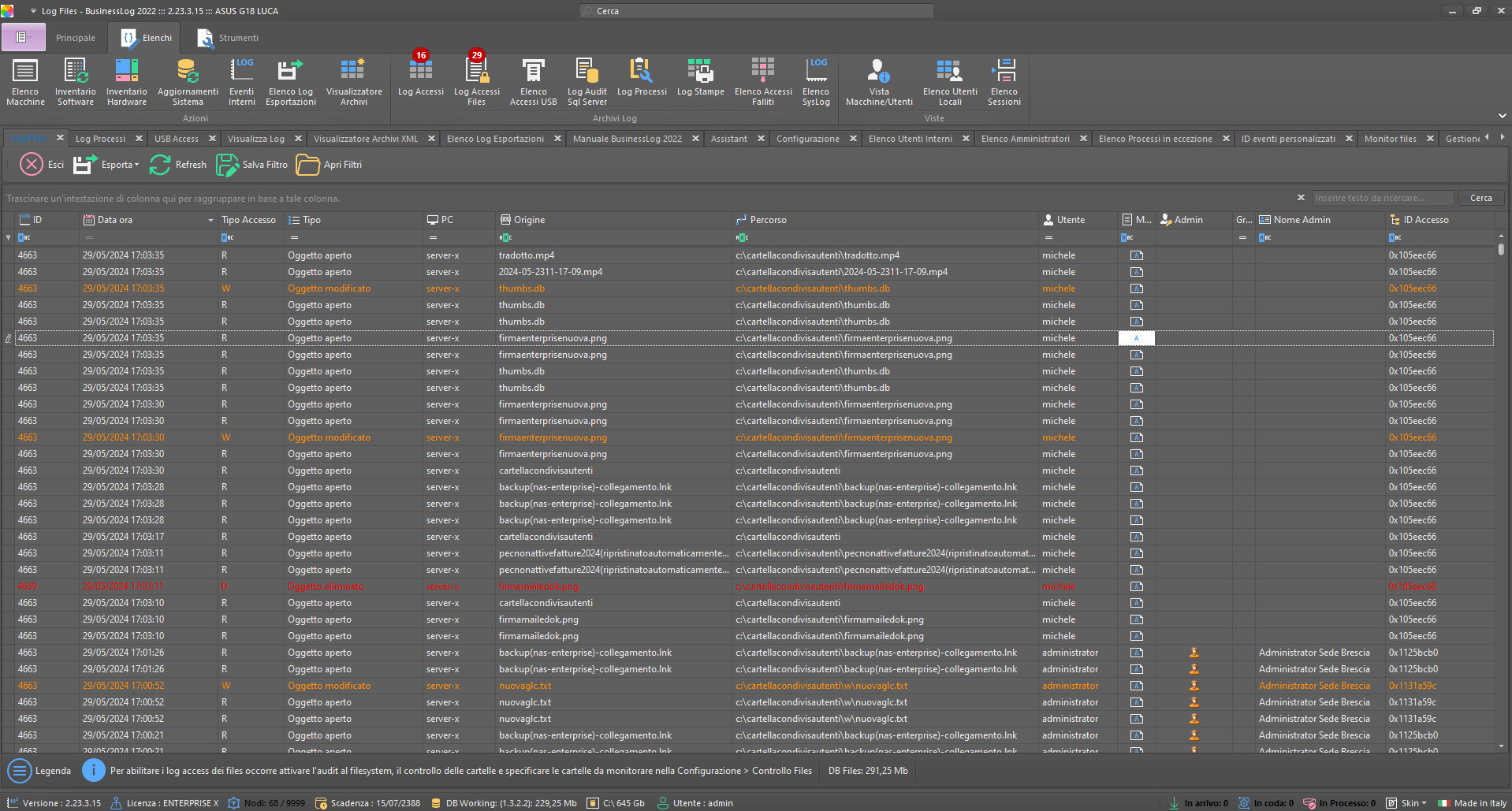Open Elenco Accessi USB
Viewport: 1512px width, 811px height.
[533, 80]
